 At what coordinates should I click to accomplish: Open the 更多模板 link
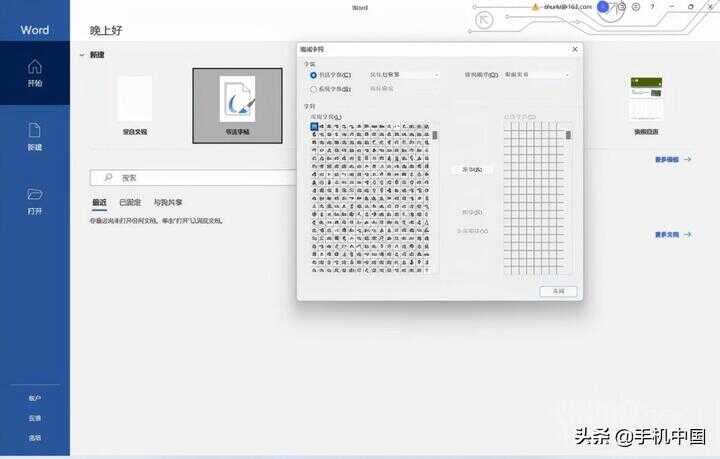[673, 159]
